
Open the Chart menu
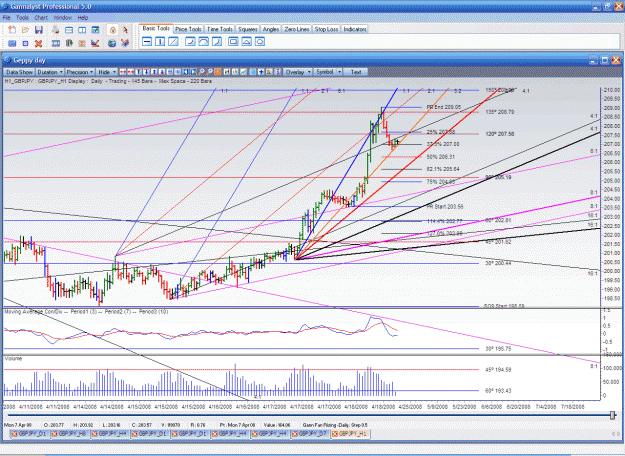[x=41, y=18]
